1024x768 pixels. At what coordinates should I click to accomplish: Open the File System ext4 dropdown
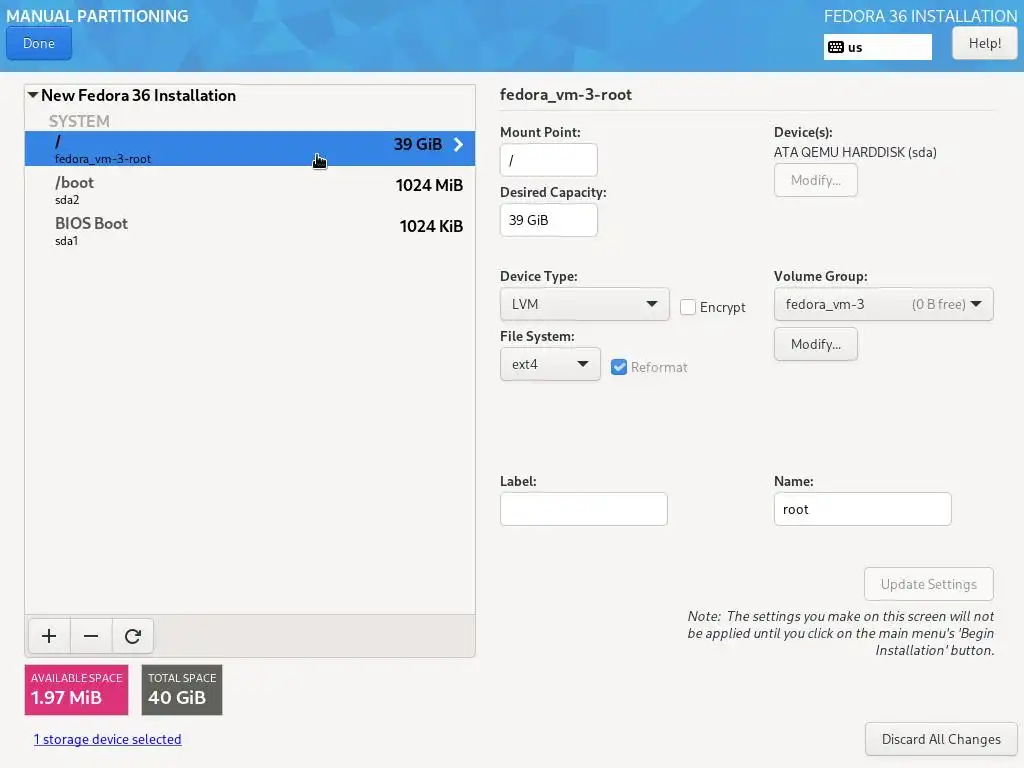[x=550, y=364]
